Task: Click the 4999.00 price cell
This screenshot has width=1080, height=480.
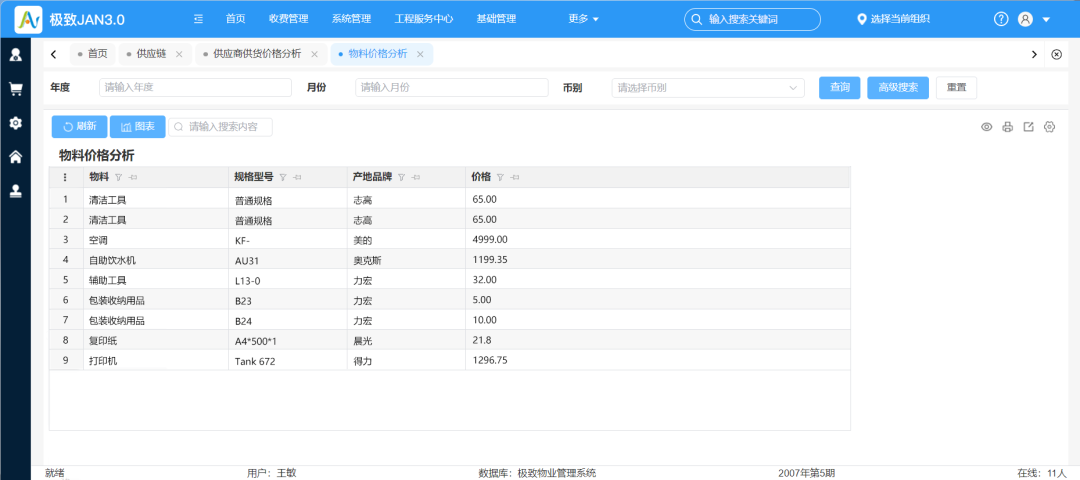Action: [x=658, y=240]
